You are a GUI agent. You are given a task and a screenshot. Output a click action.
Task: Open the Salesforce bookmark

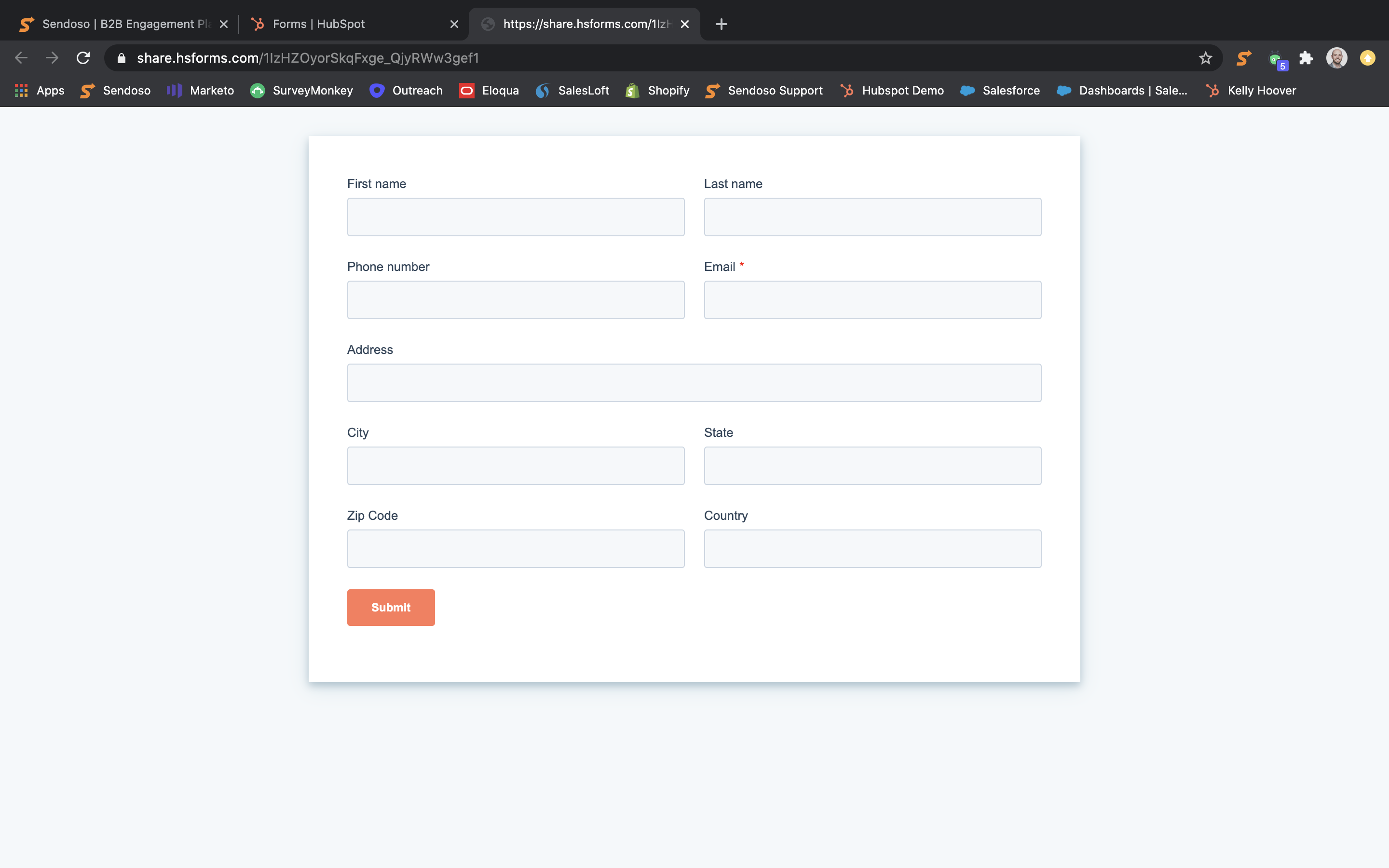pyautogui.click(x=1000, y=91)
